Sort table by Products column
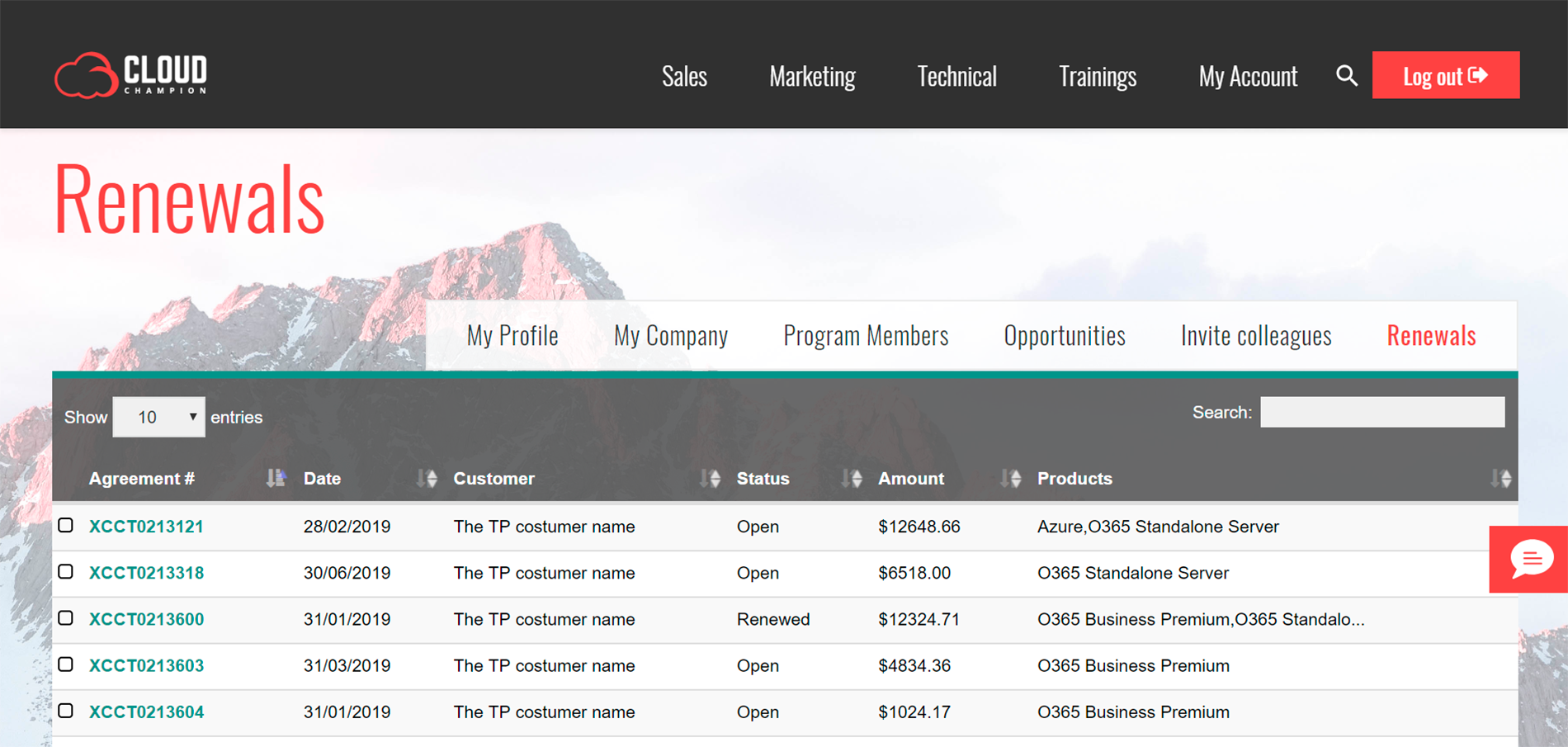Image resolution: width=1568 pixels, height=747 pixels. click(x=1074, y=479)
